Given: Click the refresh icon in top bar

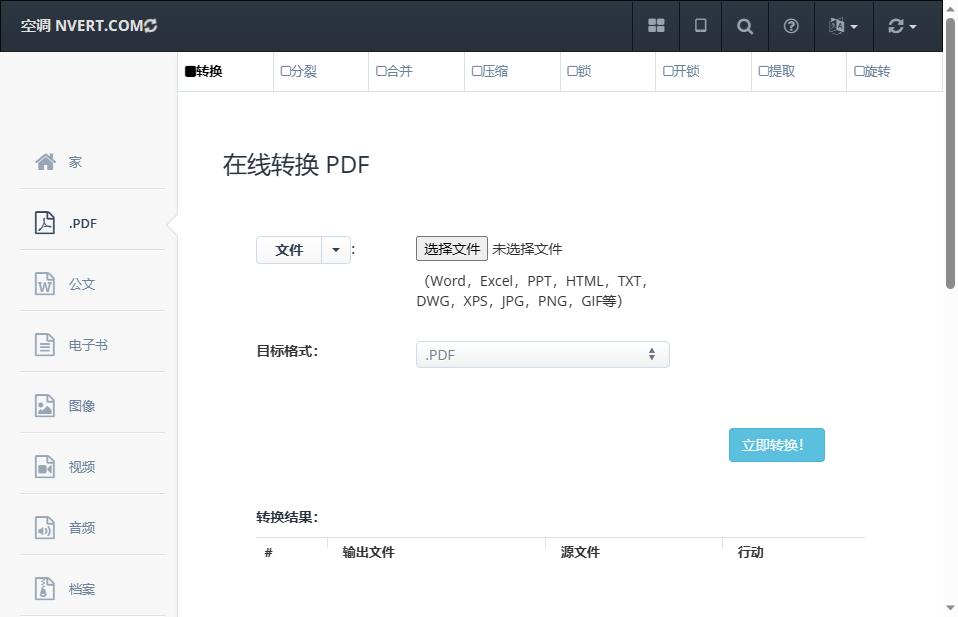Looking at the screenshot, I should (897, 26).
